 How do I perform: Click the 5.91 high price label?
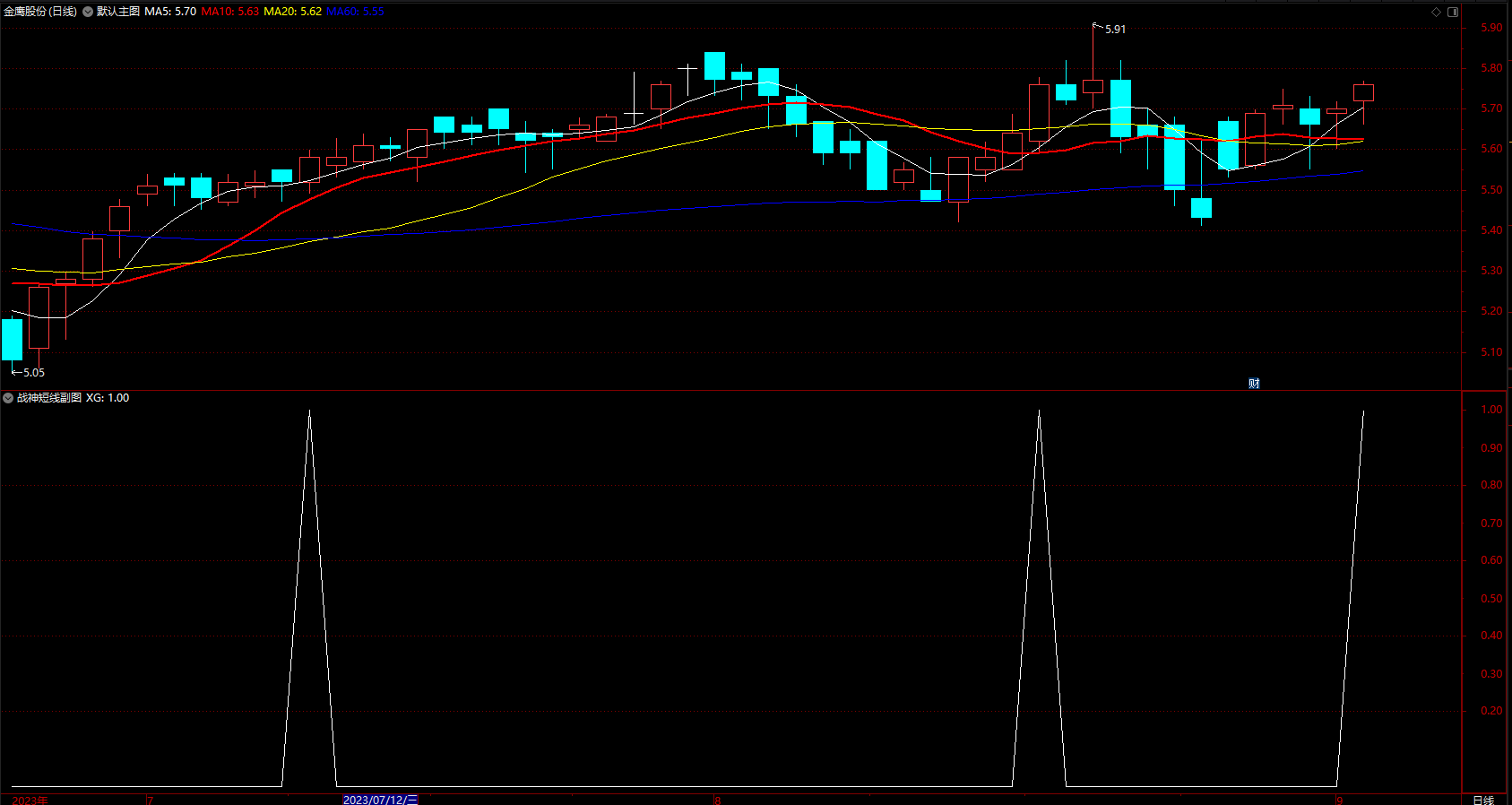(x=1115, y=30)
